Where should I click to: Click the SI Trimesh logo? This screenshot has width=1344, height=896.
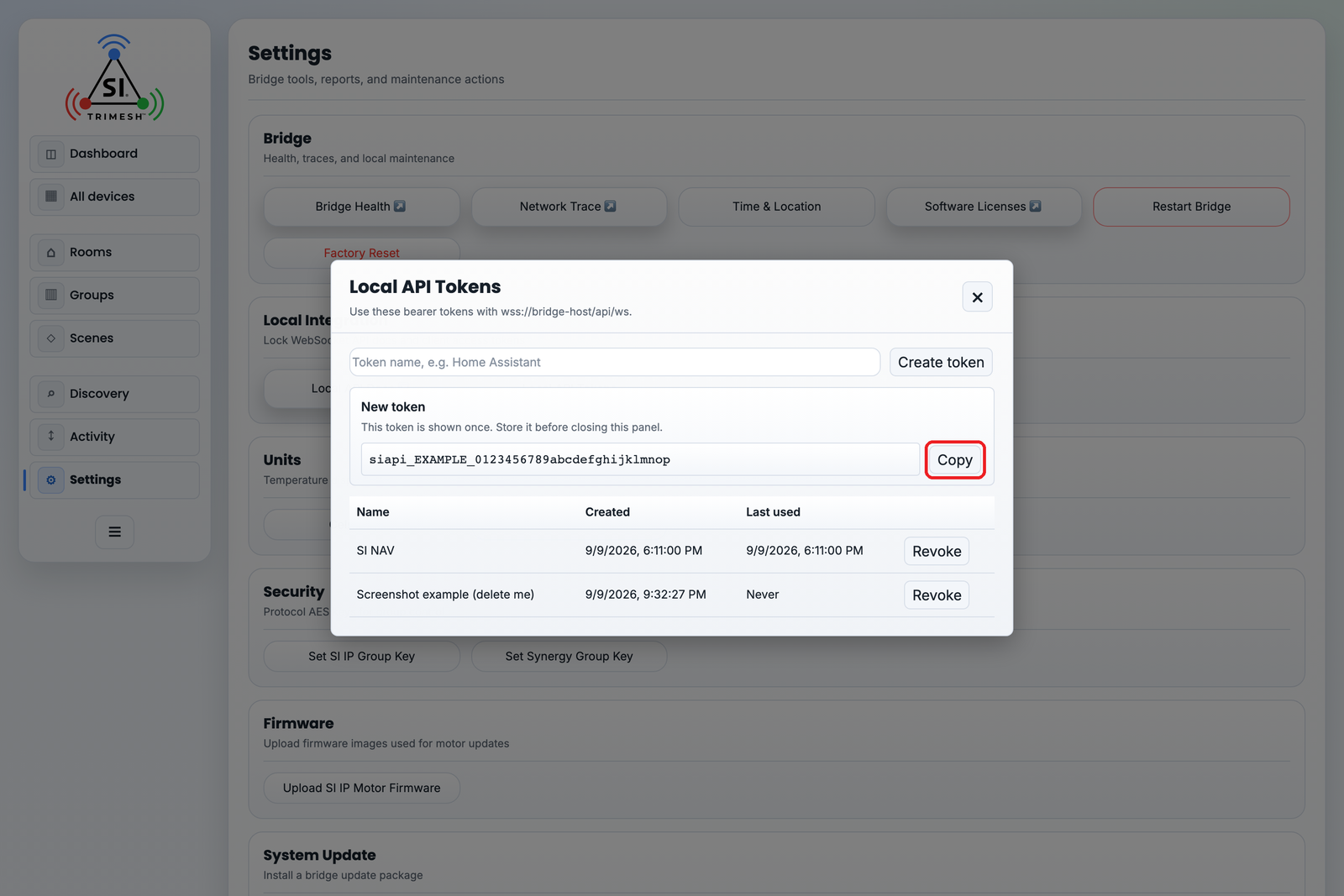pyautogui.click(x=115, y=78)
